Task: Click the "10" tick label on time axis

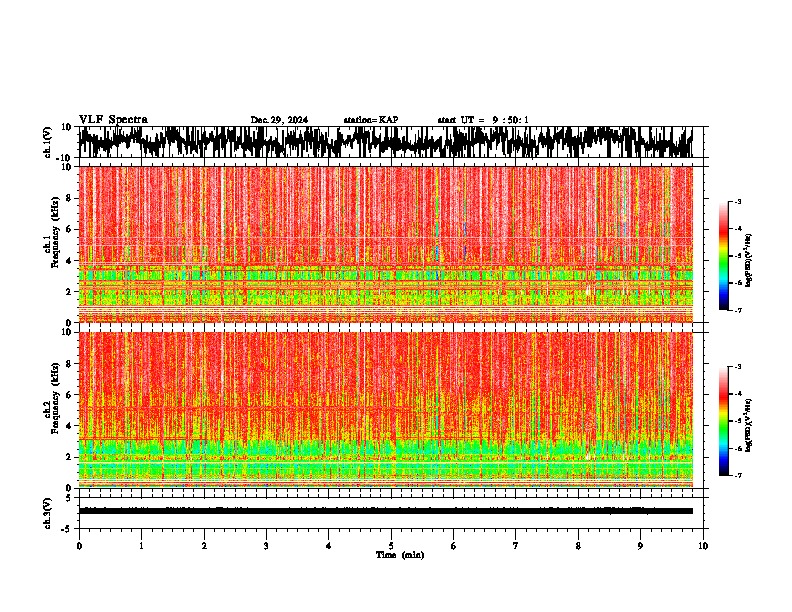Action: point(703,546)
